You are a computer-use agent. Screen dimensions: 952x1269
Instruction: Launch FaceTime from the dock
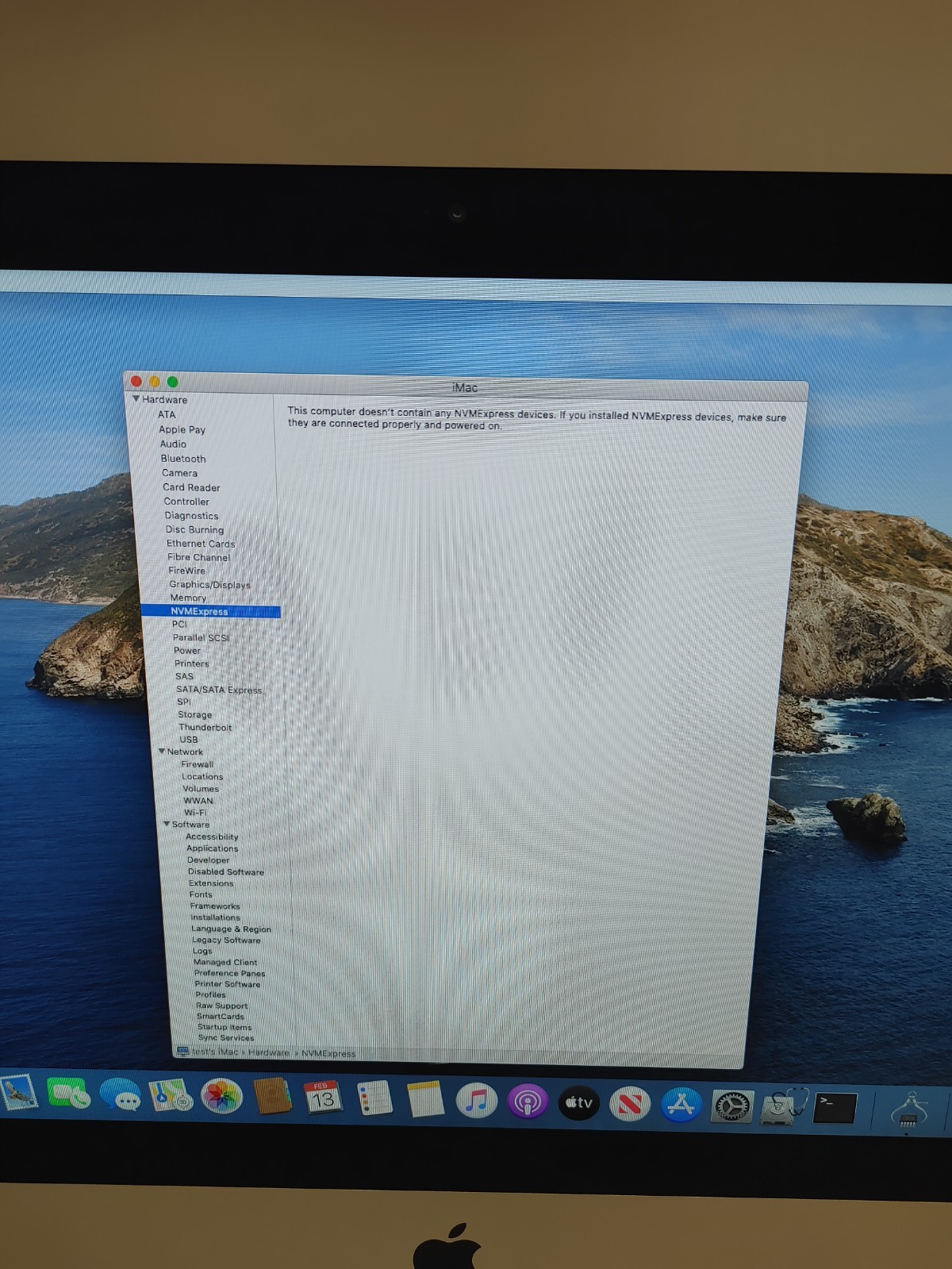68,1094
